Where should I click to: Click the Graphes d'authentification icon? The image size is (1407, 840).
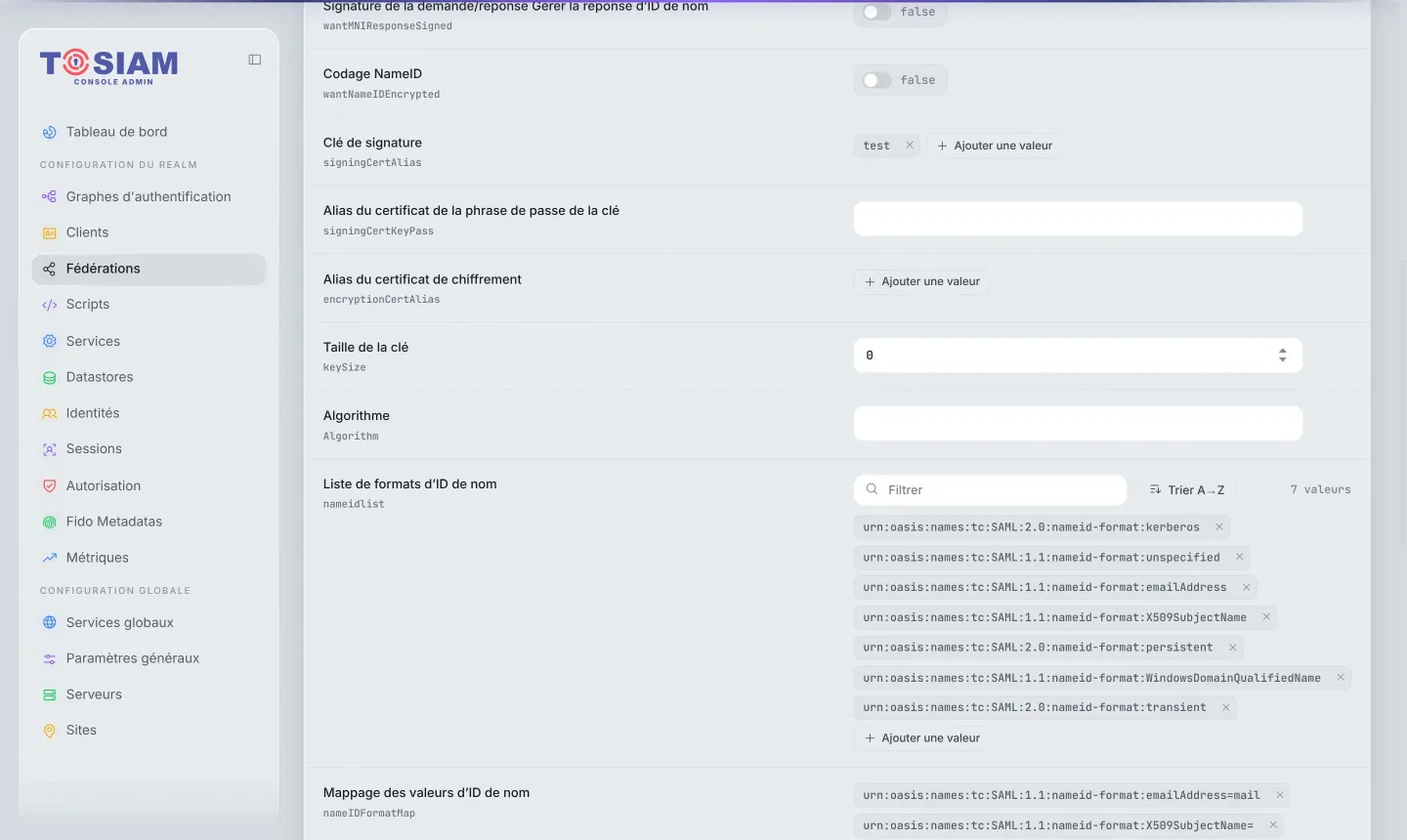point(50,197)
